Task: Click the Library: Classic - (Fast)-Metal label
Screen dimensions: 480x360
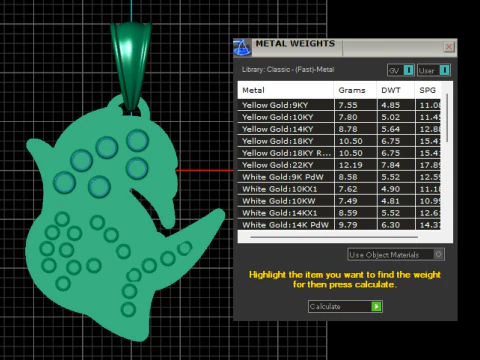Action: click(x=288, y=70)
